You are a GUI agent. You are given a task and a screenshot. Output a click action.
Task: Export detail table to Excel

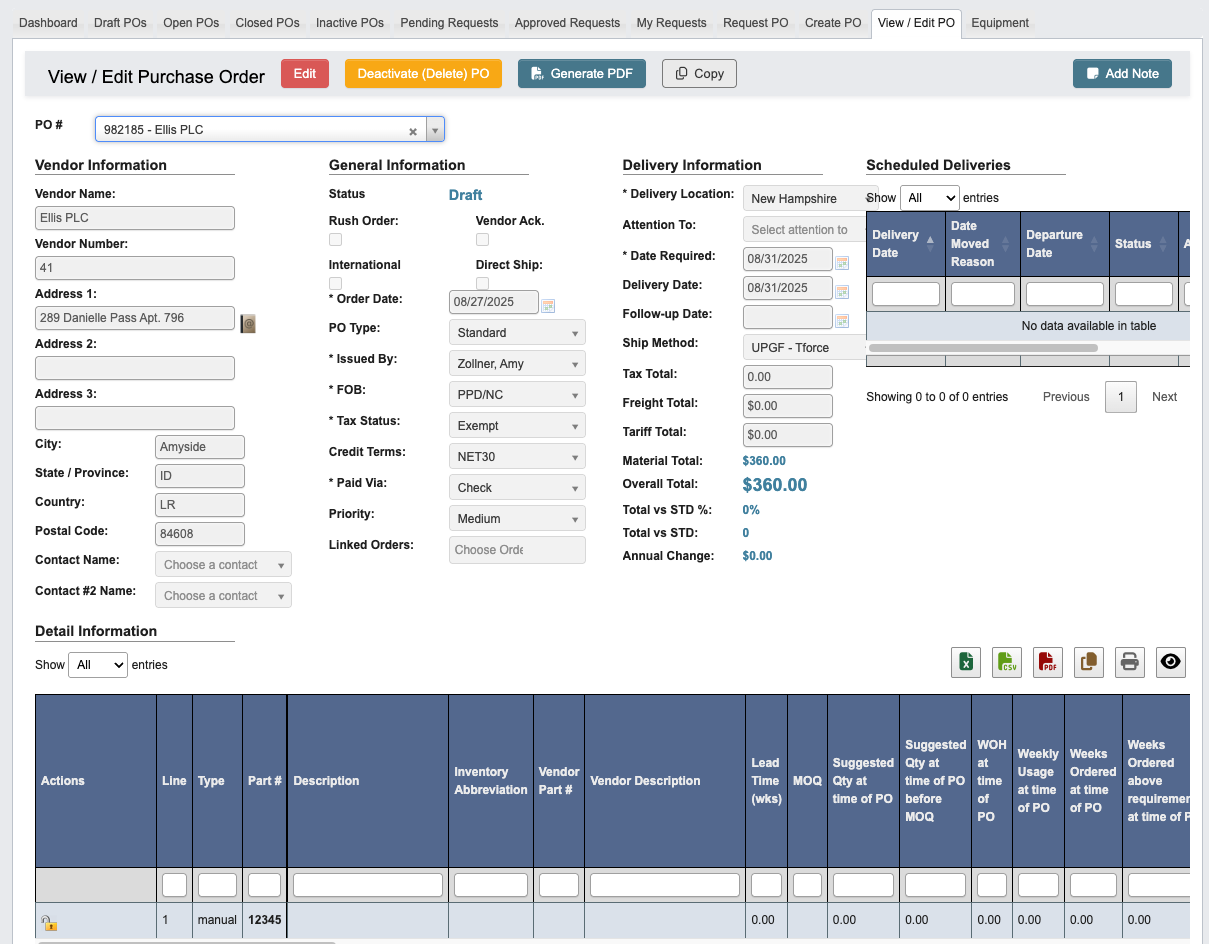966,662
